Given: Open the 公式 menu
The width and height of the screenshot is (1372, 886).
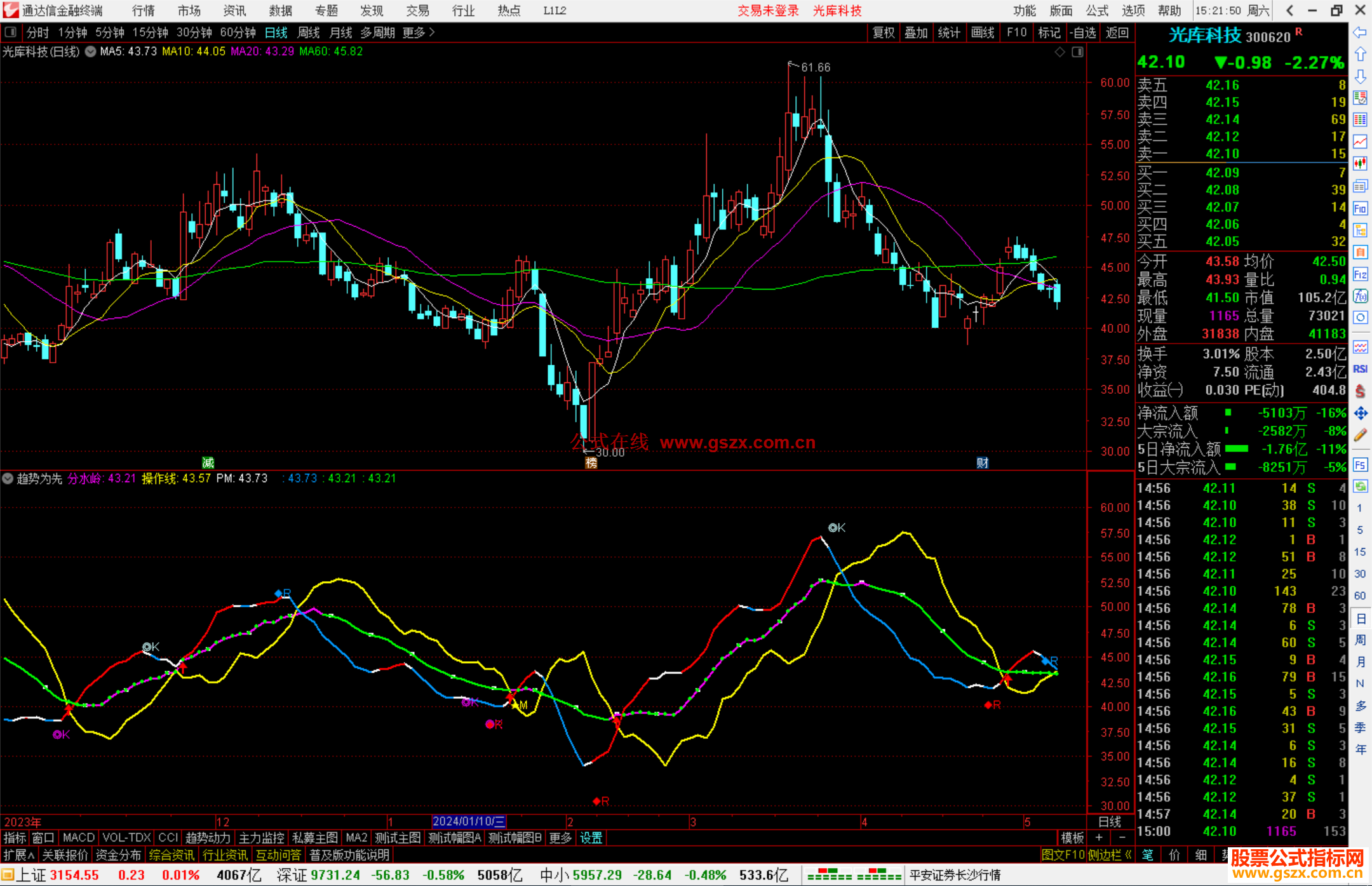Looking at the screenshot, I should pos(1096,10).
